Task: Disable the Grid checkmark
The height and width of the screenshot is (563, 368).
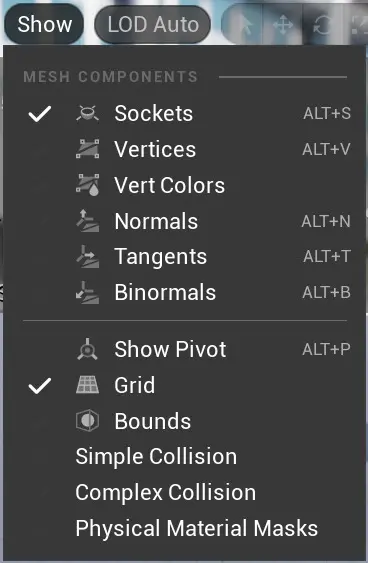Action: coord(40,386)
